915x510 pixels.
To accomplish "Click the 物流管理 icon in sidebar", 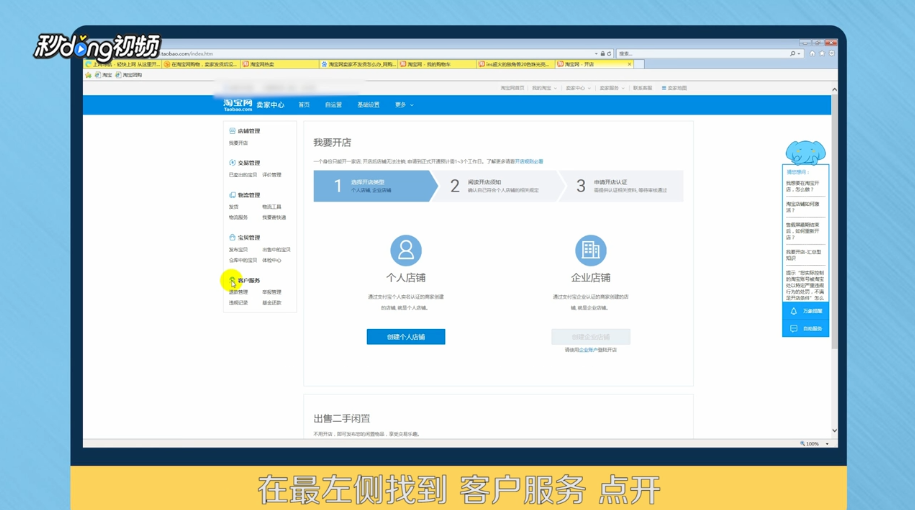I will (x=232, y=195).
